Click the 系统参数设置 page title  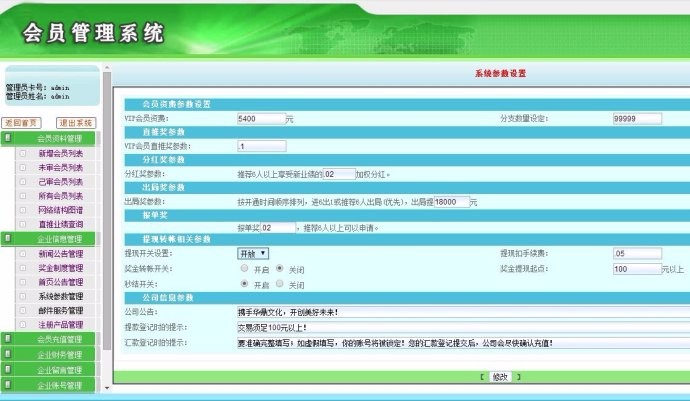point(500,74)
